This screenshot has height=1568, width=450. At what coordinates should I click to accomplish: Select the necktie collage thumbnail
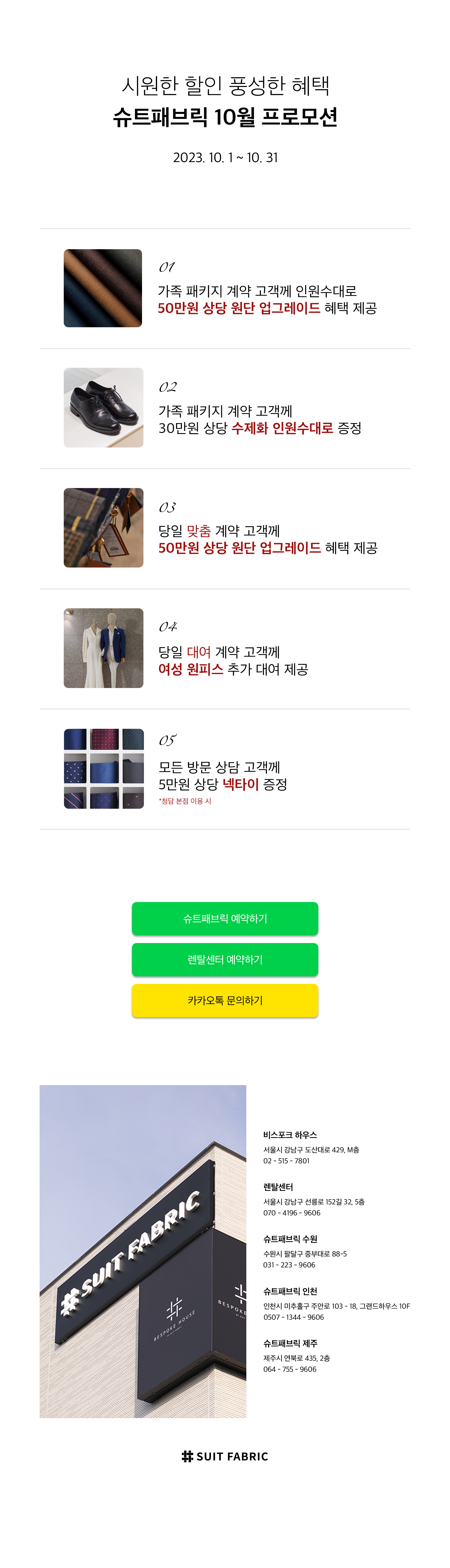[x=104, y=768]
